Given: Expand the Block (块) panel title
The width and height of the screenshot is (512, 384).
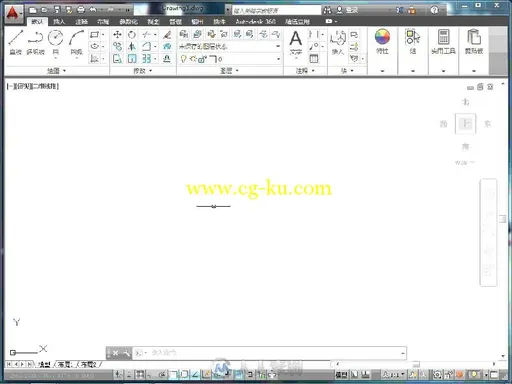Looking at the screenshot, I should (x=347, y=71).
